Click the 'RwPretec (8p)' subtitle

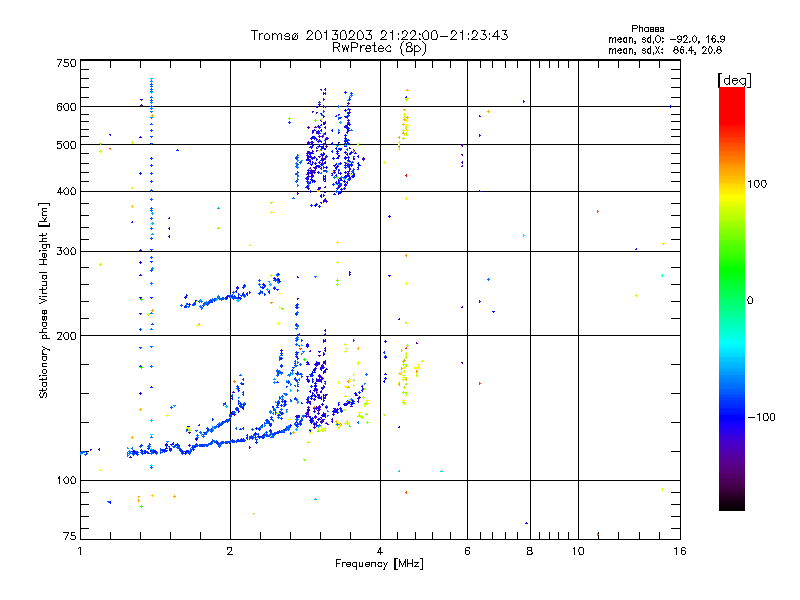point(379,48)
